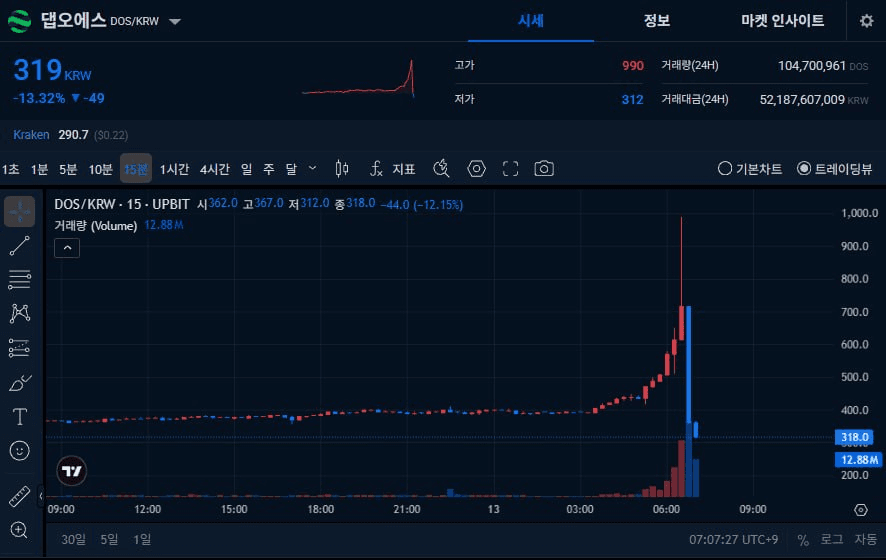Select the trend line drawing tool
The image size is (886, 560).
(19, 246)
